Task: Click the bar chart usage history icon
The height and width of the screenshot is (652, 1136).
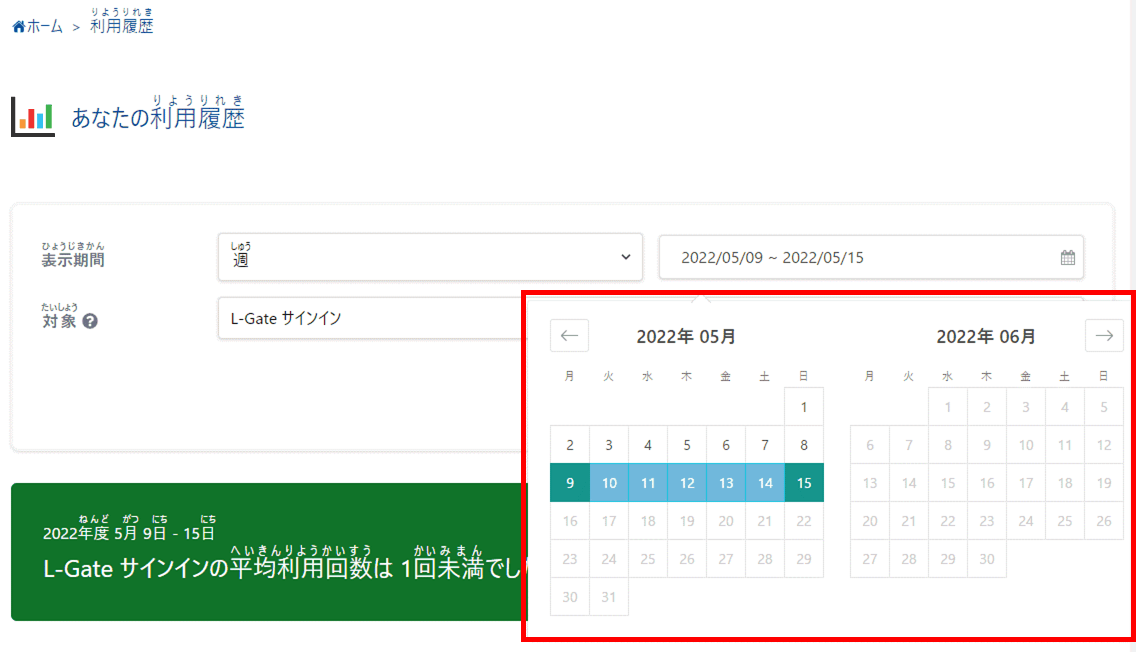Action: (x=33, y=116)
